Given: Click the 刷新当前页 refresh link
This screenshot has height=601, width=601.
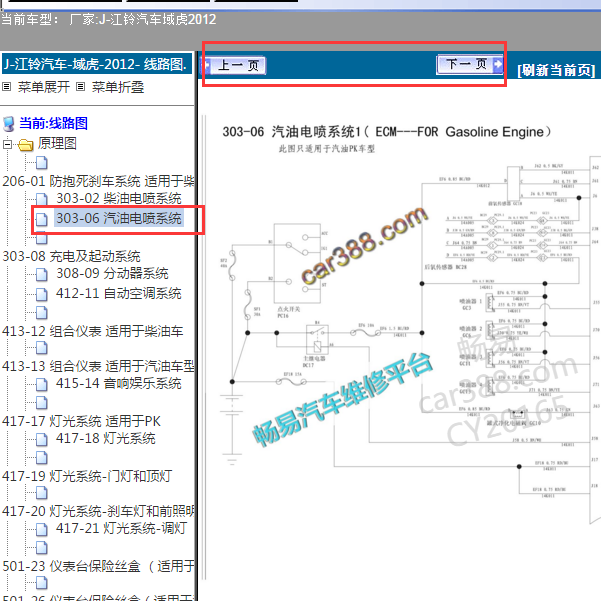Looking at the screenshot, I should coord(556,71).
